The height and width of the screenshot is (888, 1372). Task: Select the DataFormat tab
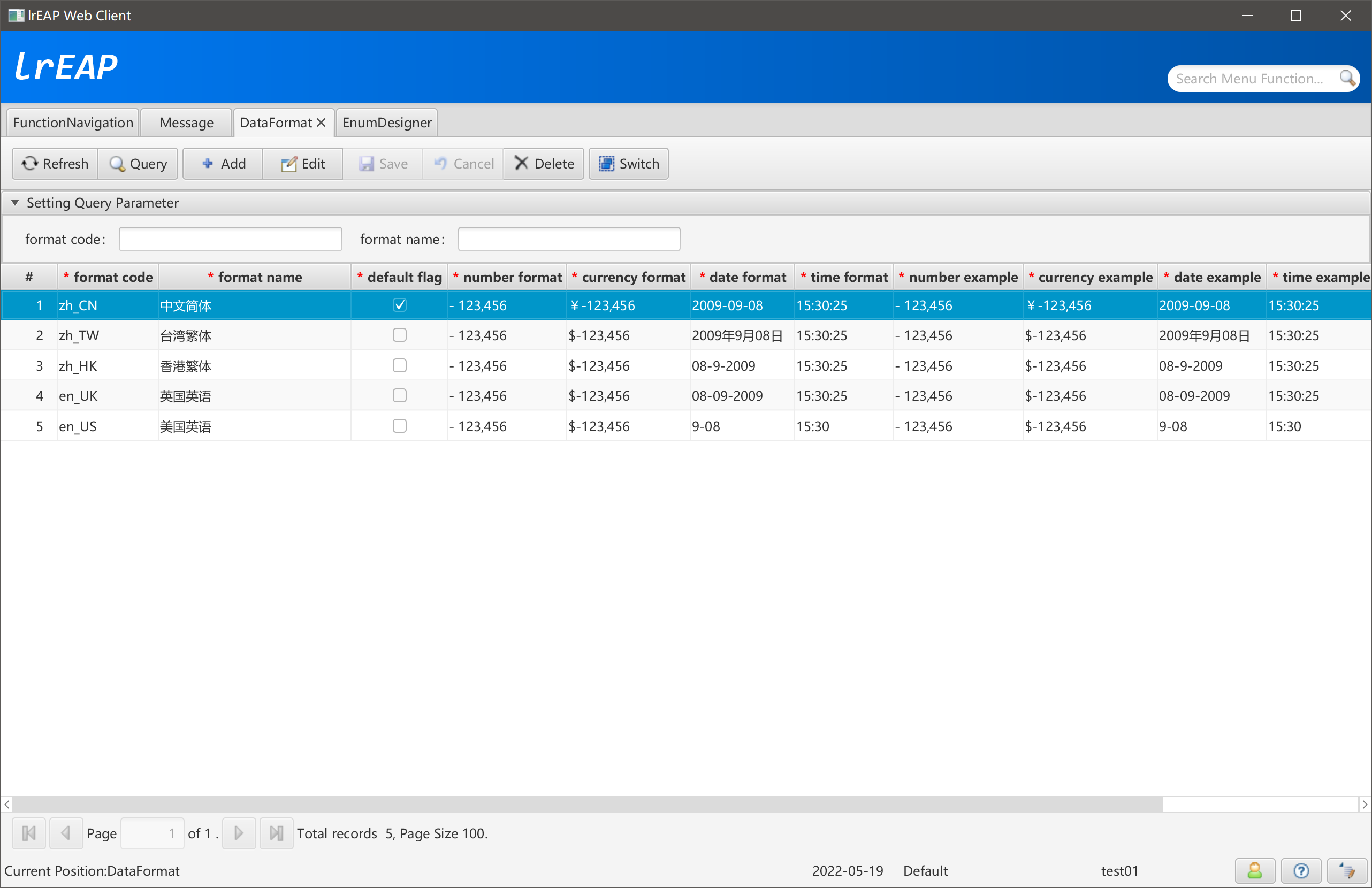click(276, 122)
